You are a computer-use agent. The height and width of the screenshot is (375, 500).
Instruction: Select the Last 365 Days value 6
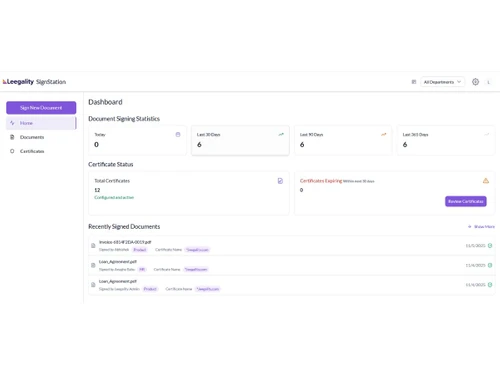click(x=405, y=144)
